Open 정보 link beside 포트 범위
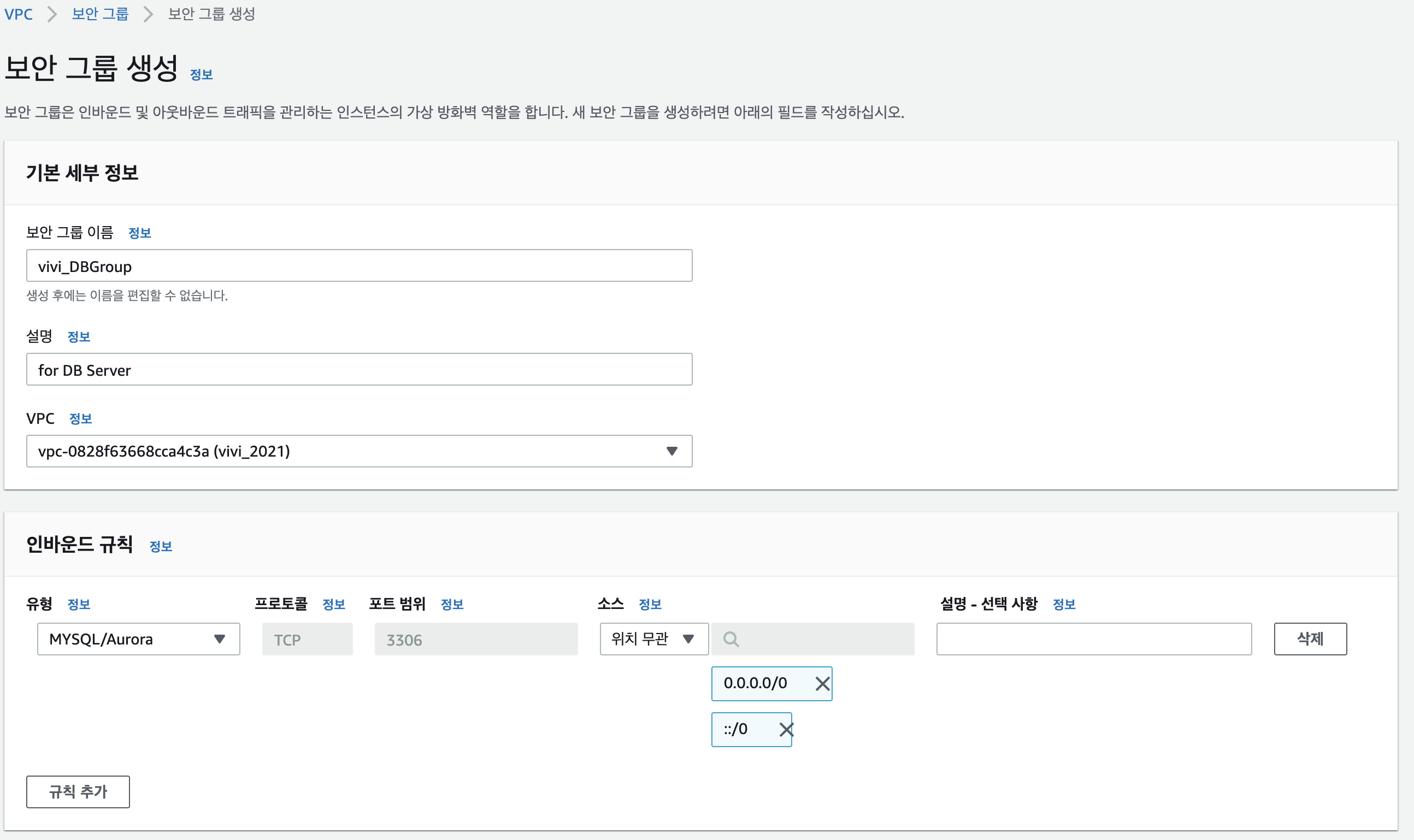Screen dimensions: 1414x840 tap(452, 605)
